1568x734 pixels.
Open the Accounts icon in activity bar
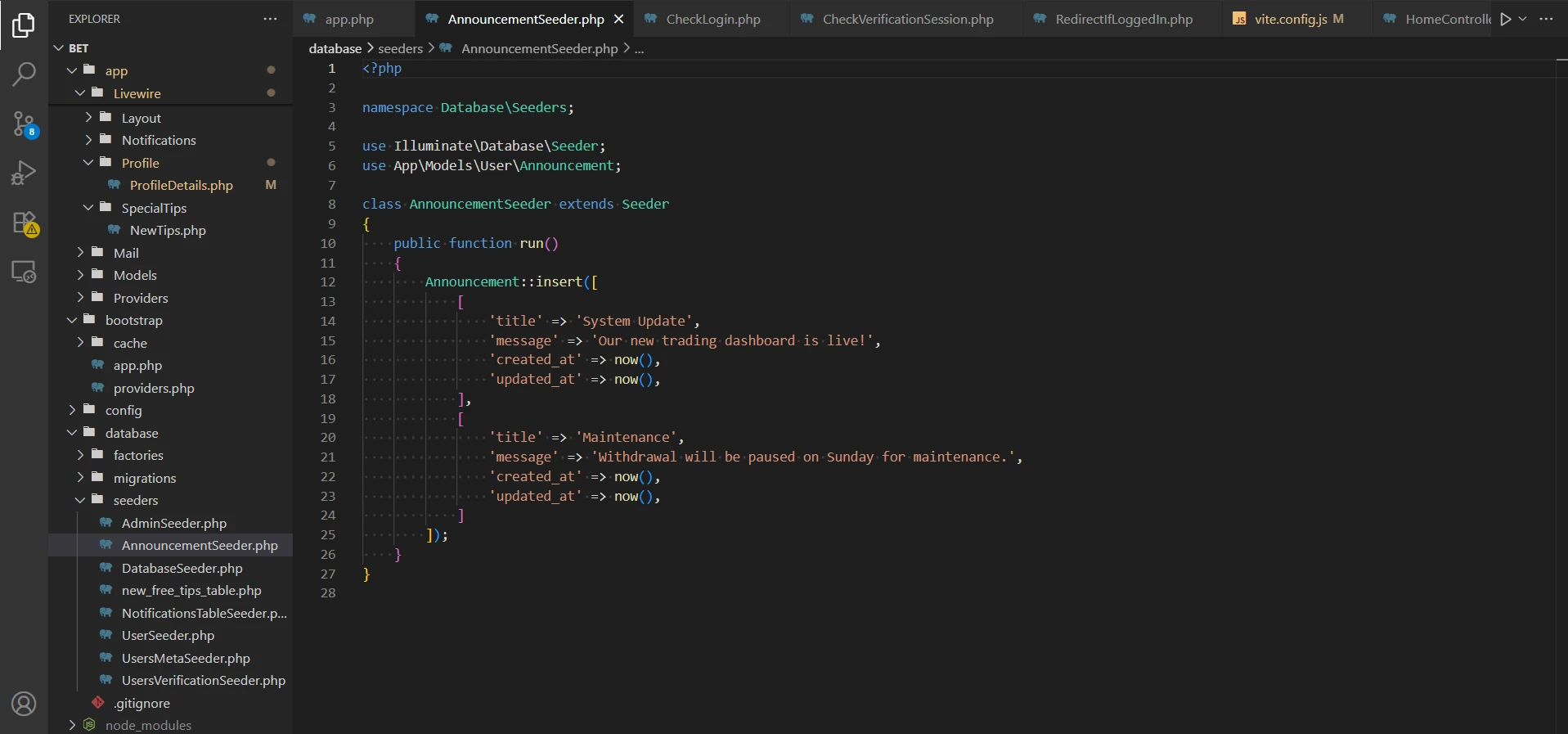24,703
